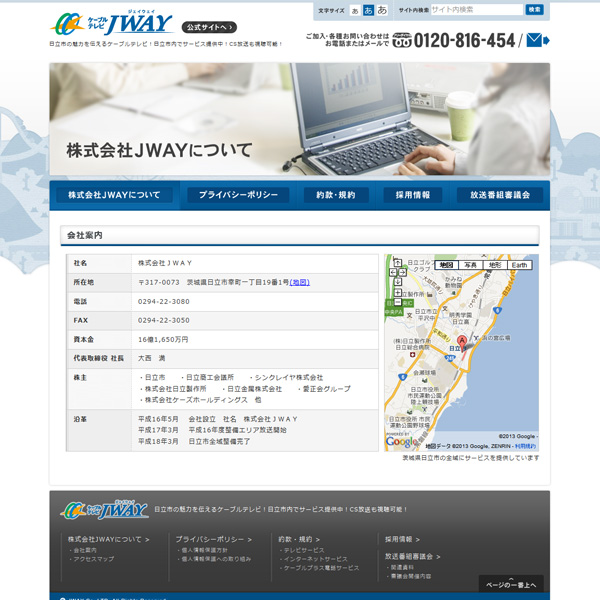Open the 公式サイトへ official site button
The width and height of the screenshot is (600, 600).
click(x=209, y=27)
